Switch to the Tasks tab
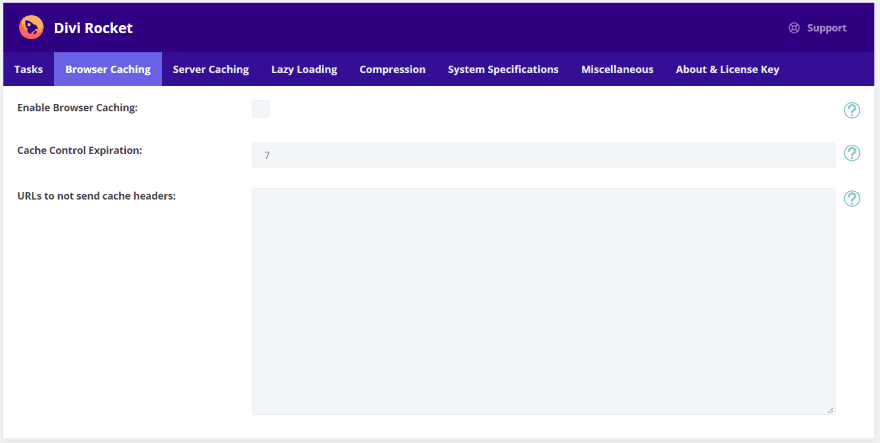The width and height of the screenshot is (880, 443). (x=29, y=69)
